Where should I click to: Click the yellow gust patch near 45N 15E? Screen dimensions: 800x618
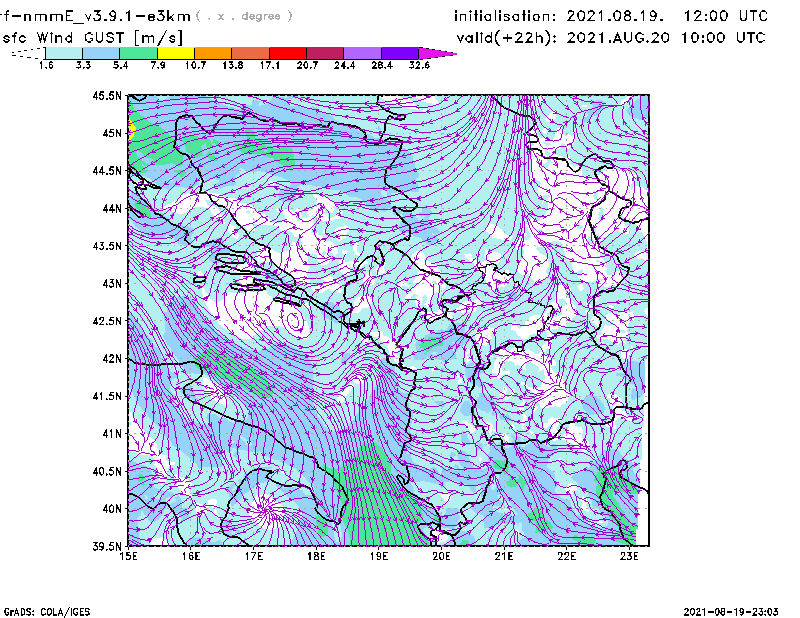coord(131,130)
